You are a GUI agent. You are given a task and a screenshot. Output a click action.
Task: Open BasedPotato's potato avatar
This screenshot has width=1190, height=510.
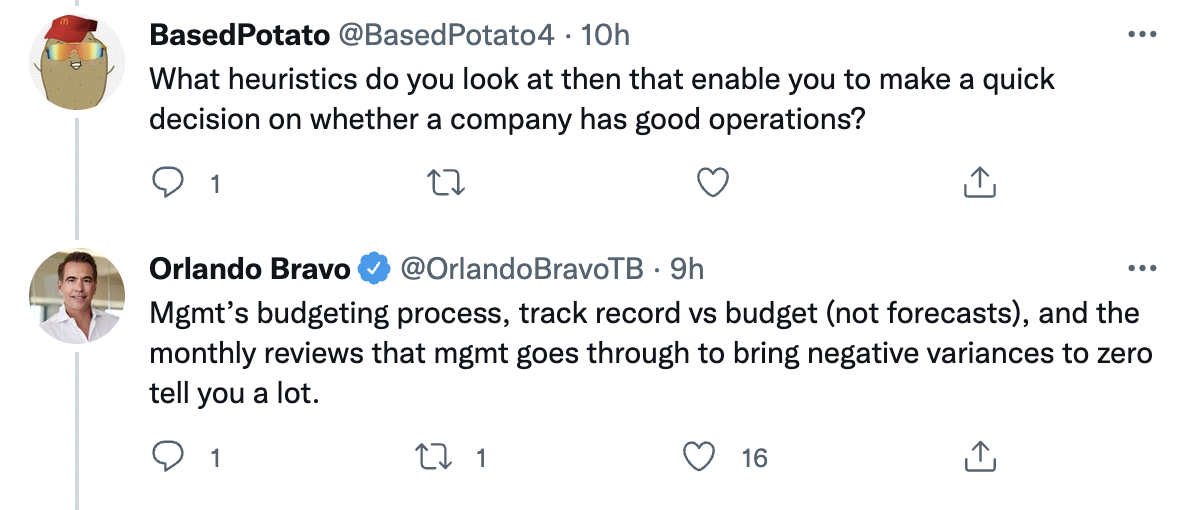coord(77,62)
